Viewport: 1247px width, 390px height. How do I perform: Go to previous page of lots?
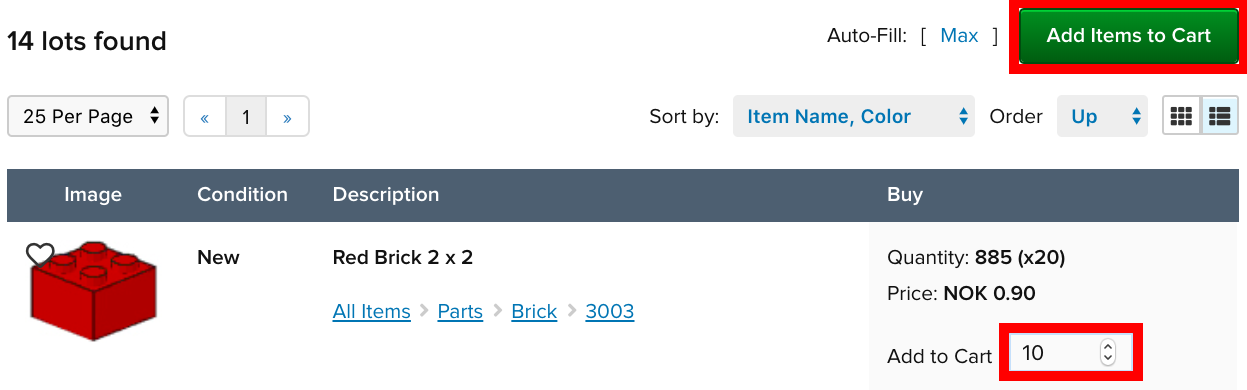pos(205,117)
